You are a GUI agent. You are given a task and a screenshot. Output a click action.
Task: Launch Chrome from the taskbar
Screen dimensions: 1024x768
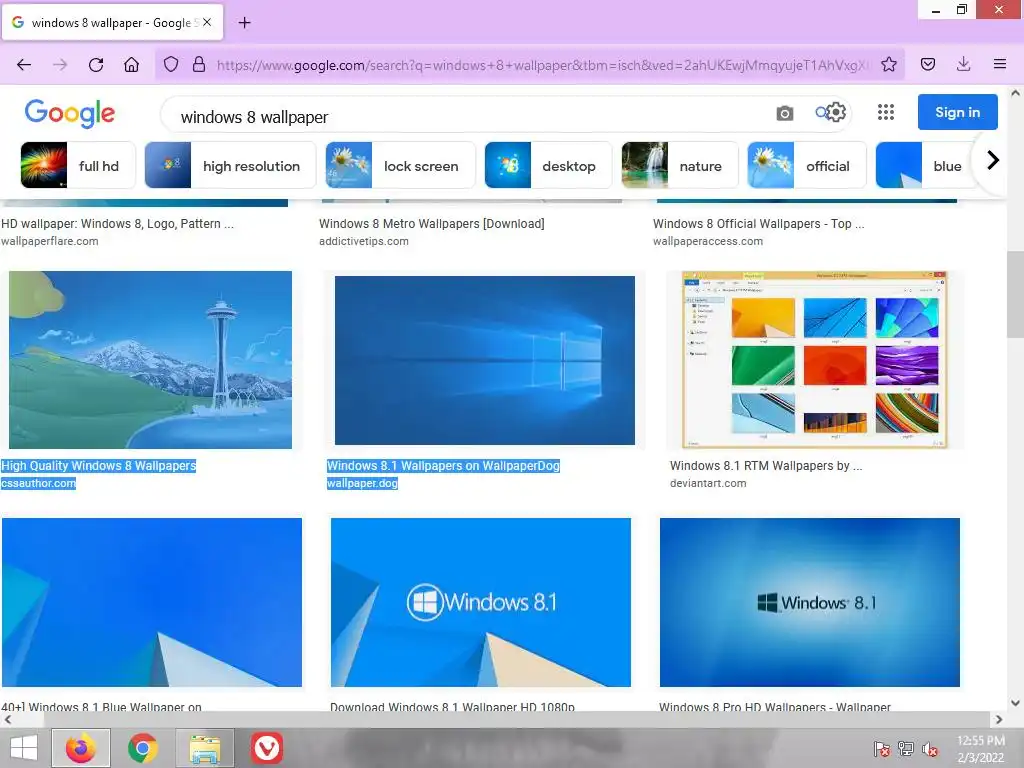click(x=142, y=748)
